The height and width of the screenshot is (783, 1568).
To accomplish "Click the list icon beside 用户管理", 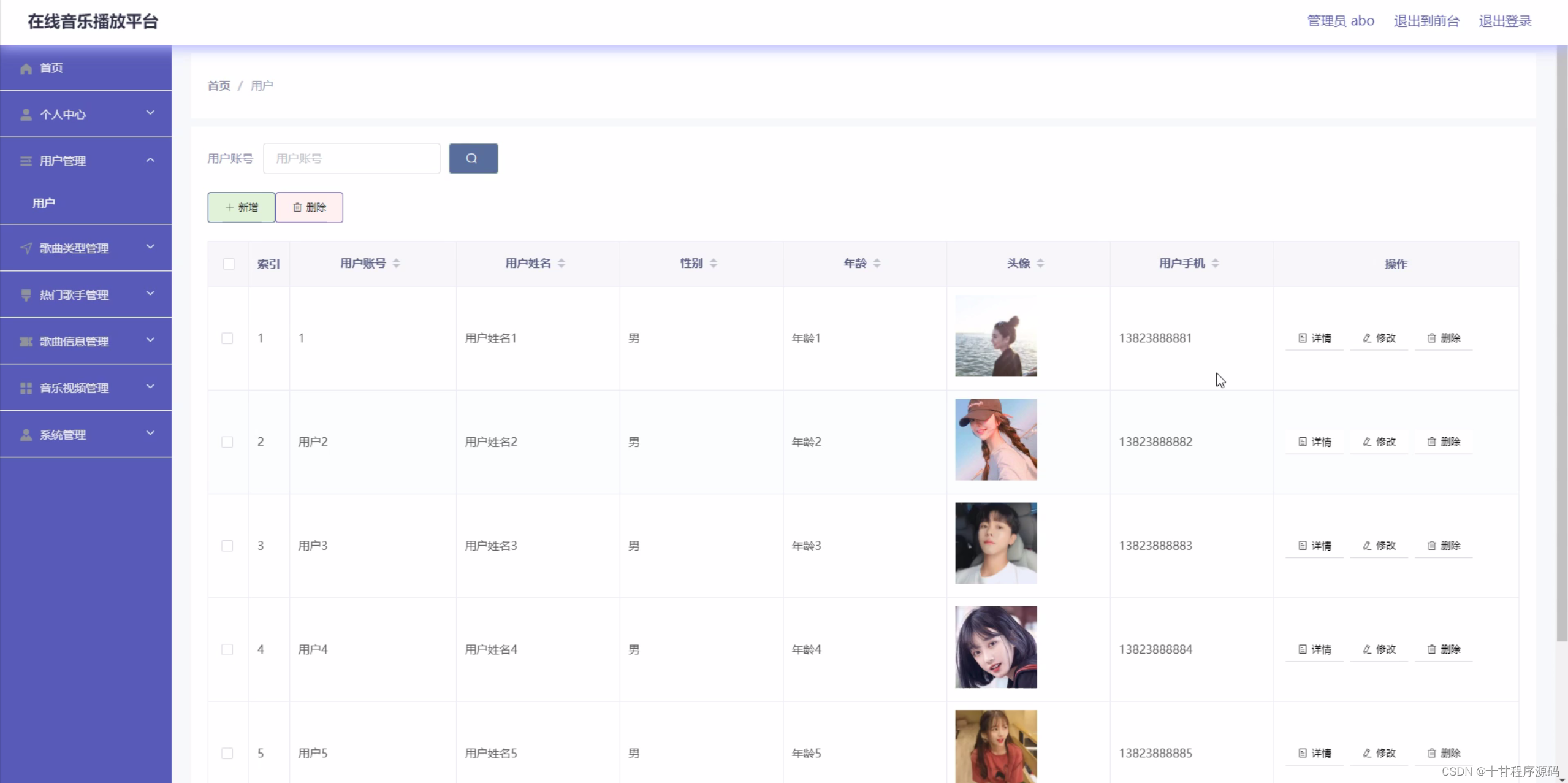I will pos(25,161).
